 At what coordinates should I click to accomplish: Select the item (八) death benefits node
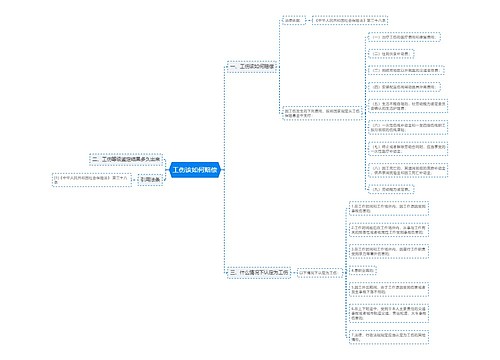point(408,170)
